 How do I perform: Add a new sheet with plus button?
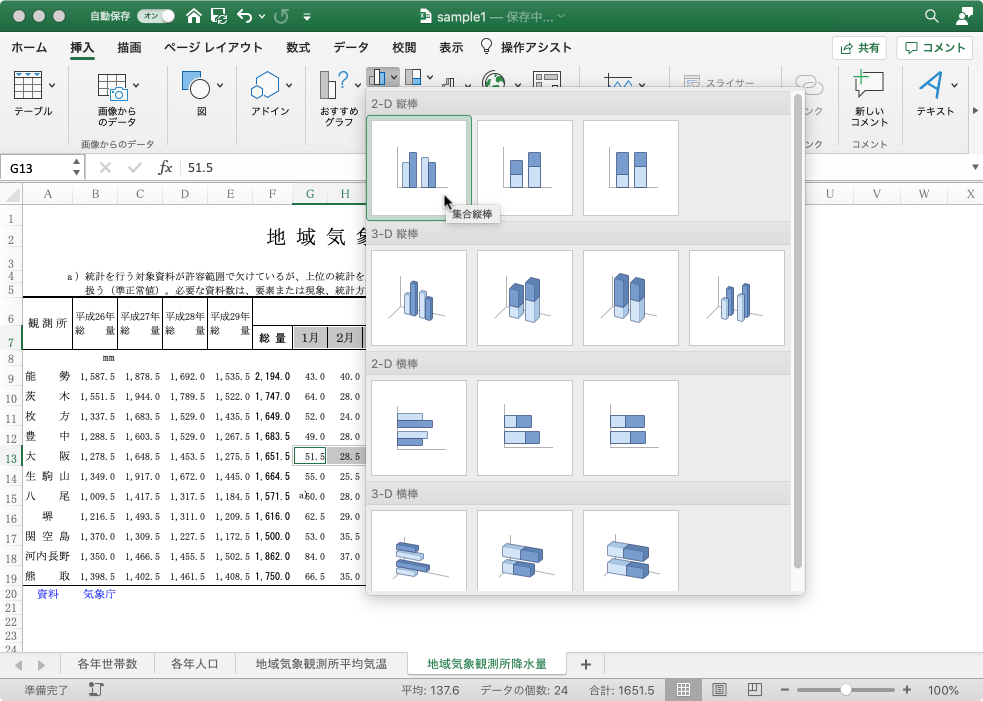(x=586, y=665)
